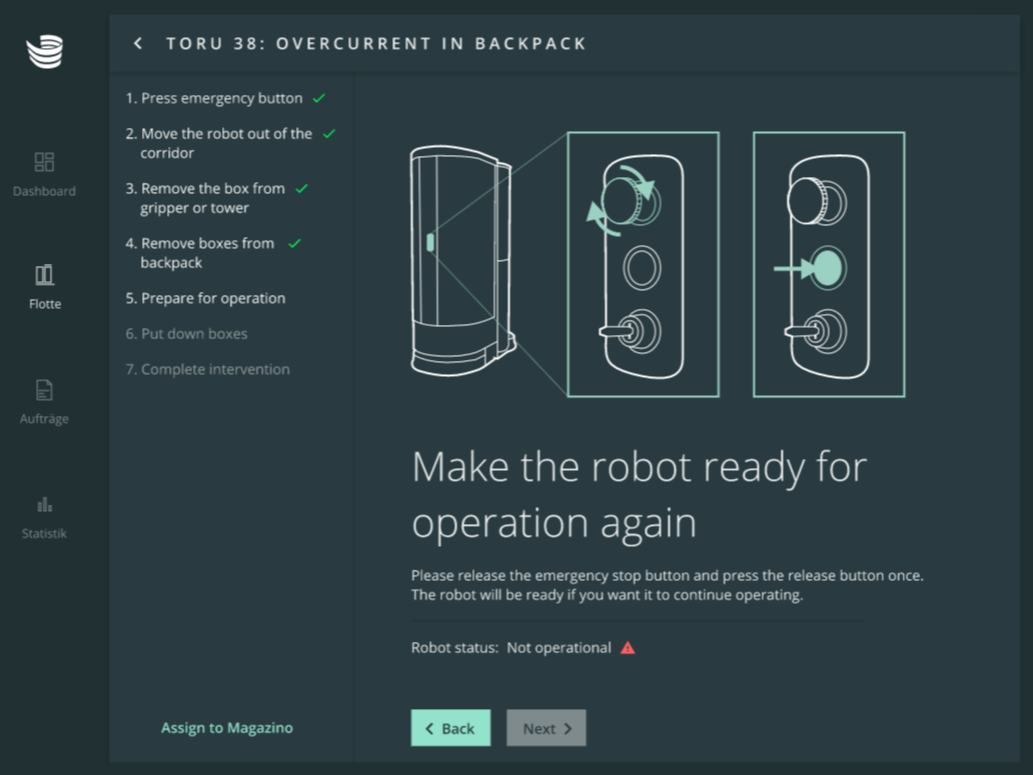Click the emergency stop release diagram thumbnail
The image size is (1033, 775).
pyautogui.click(x=643, y=264)
